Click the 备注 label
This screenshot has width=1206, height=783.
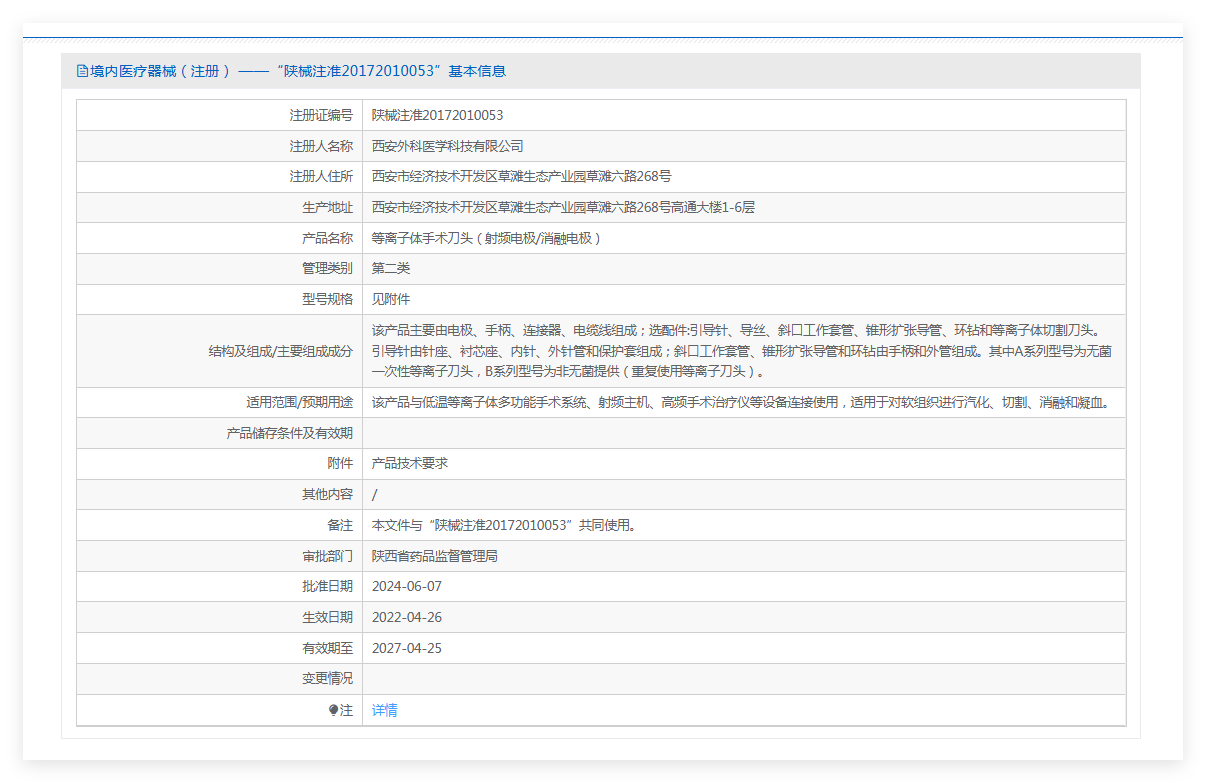[340, 525]
